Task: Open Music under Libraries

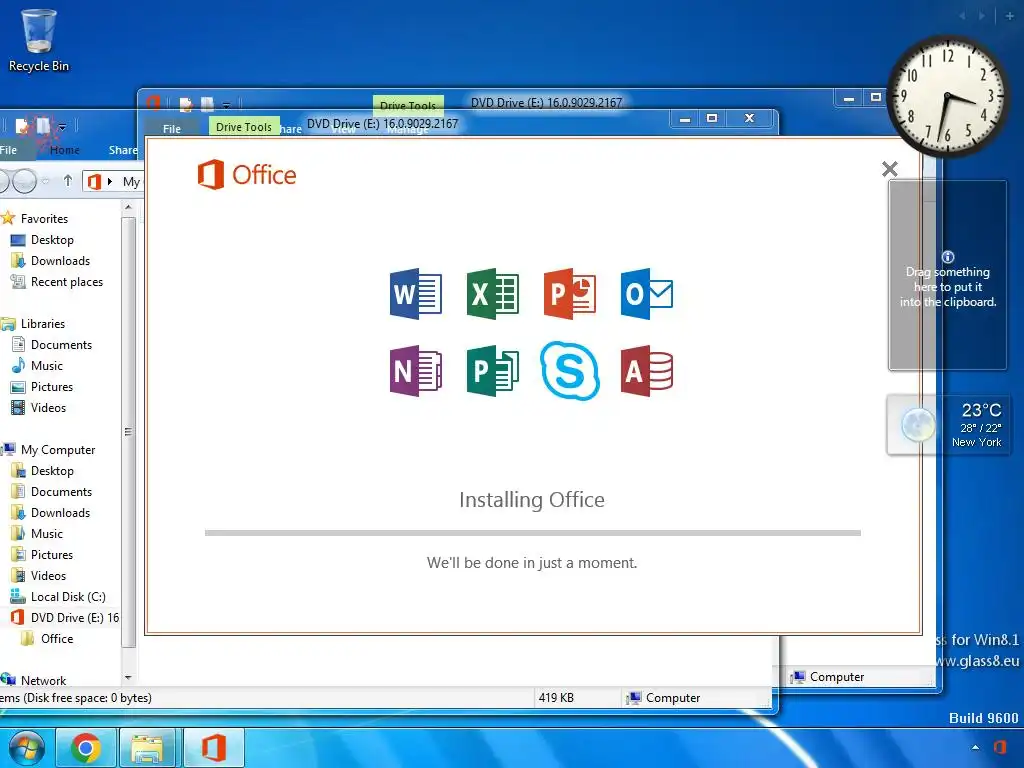Action: pos(37,366)
